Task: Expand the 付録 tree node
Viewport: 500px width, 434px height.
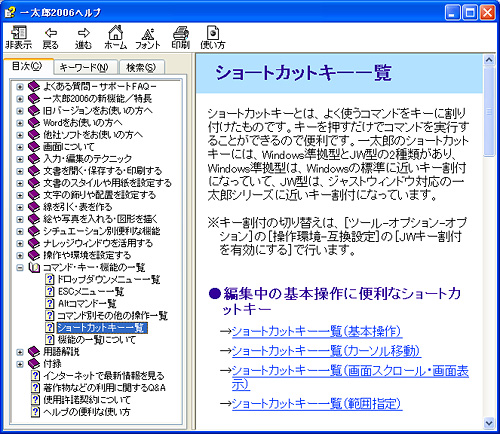Action: [20, 364]
